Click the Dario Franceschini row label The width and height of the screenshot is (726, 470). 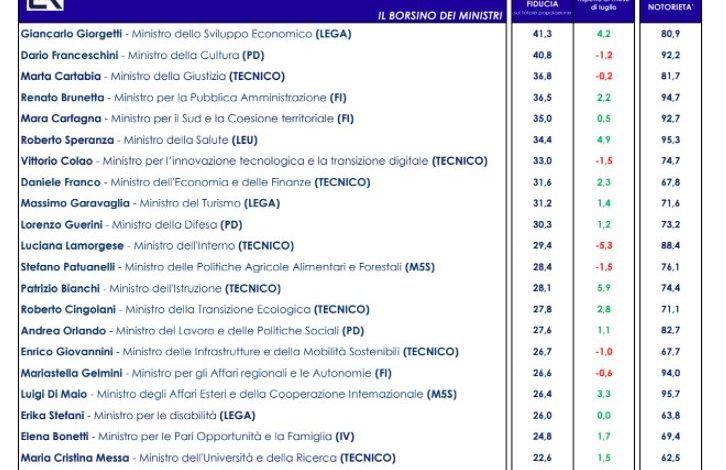coord(63,55)
